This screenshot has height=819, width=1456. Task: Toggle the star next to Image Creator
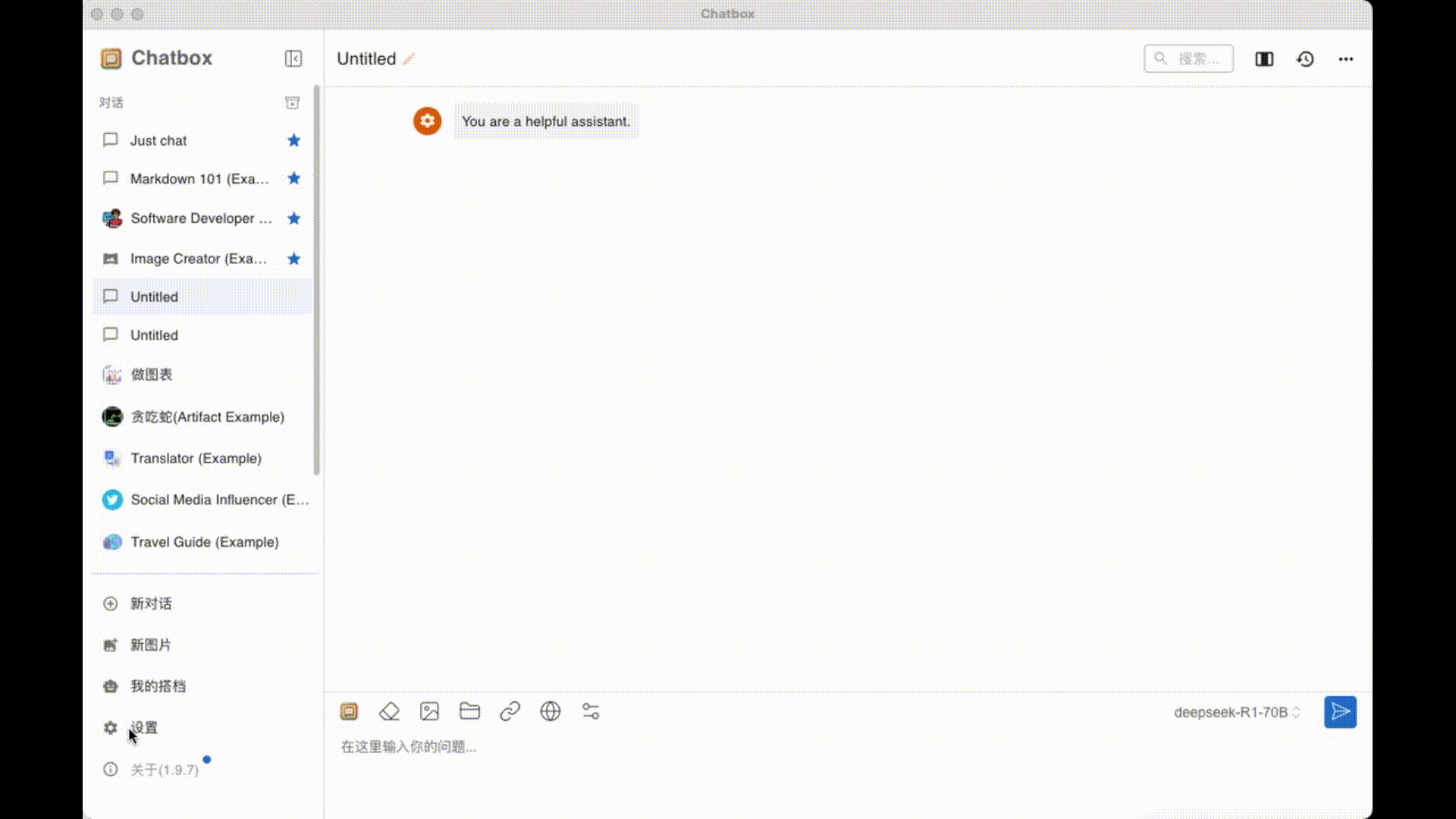[x=294, y=259]
